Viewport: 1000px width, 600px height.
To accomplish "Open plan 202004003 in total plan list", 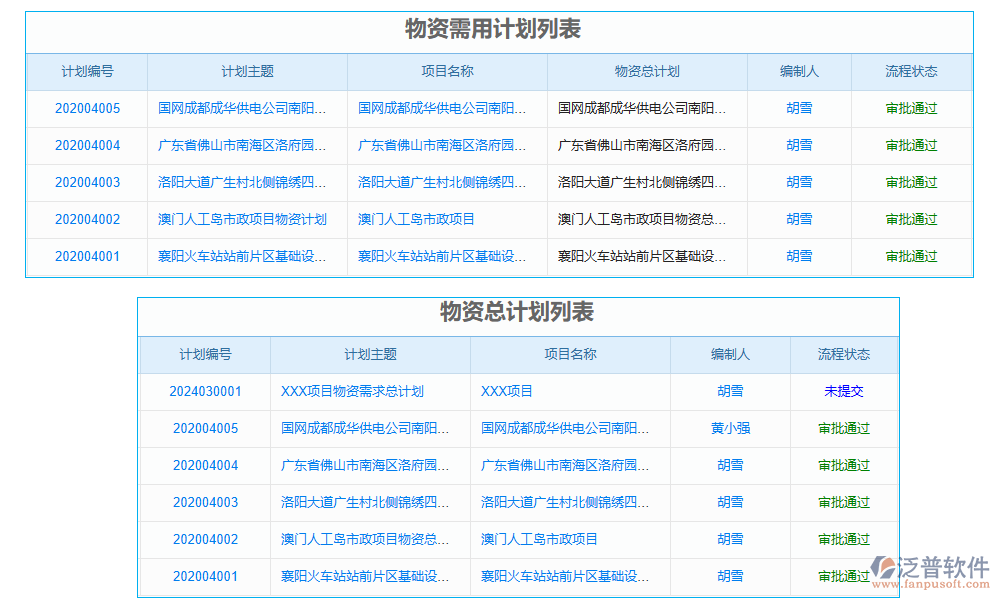I will (208, 502).
